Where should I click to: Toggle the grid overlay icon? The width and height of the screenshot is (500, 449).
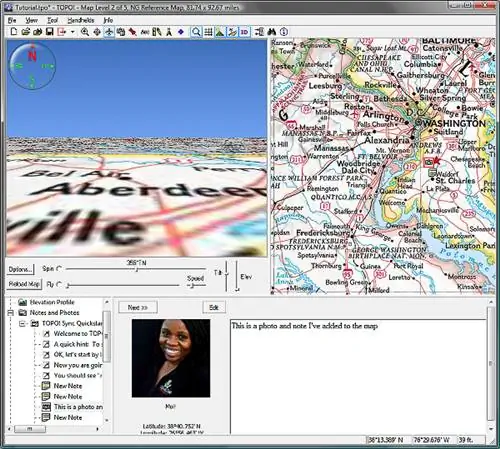click(x=208, y=32)
